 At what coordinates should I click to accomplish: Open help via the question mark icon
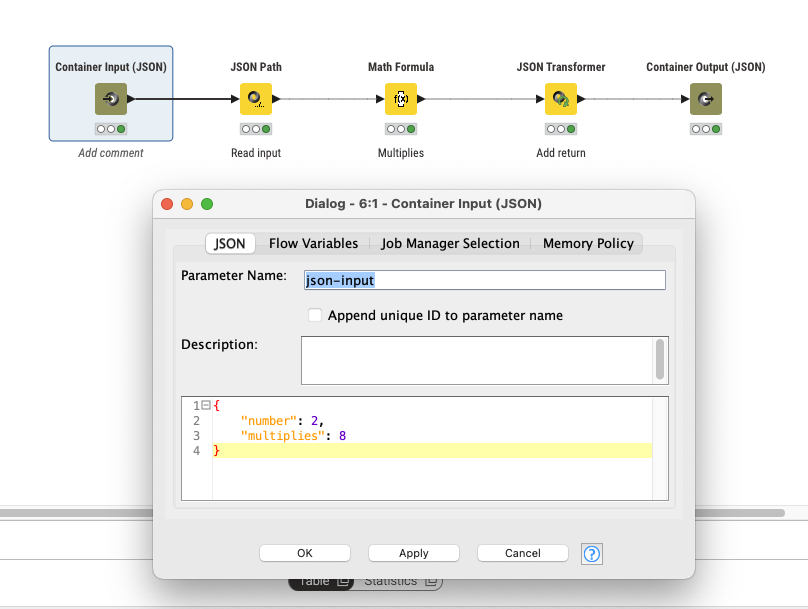tap(592, 553)
